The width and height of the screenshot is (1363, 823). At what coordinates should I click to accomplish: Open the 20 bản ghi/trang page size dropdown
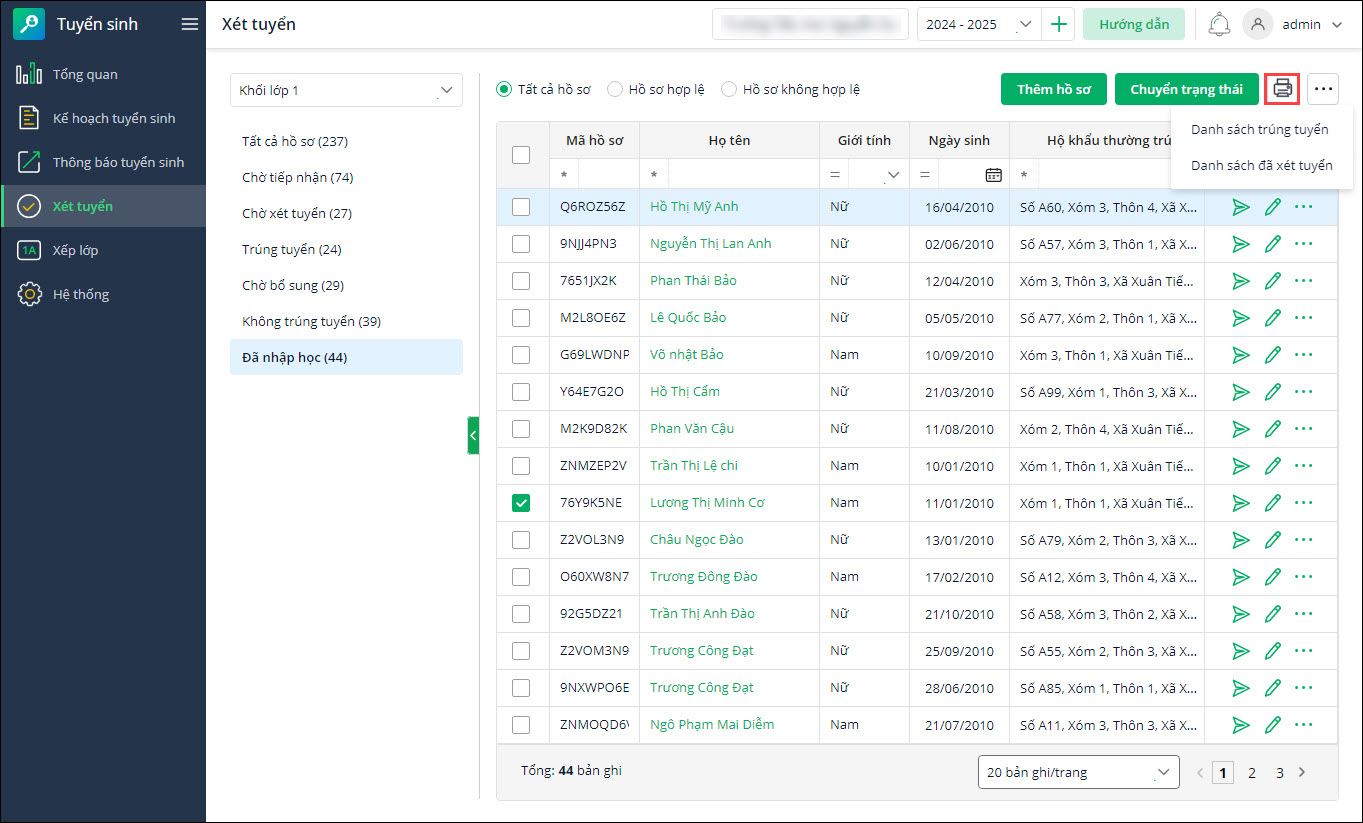point(1078,772)
